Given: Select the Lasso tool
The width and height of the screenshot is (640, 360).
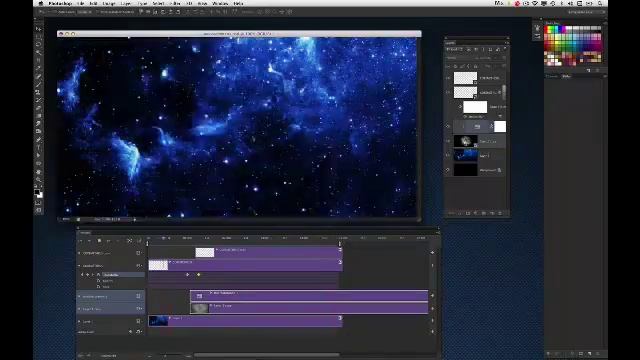Looking at the screenshot, I should pyautogui.click(x=39, y=45).
